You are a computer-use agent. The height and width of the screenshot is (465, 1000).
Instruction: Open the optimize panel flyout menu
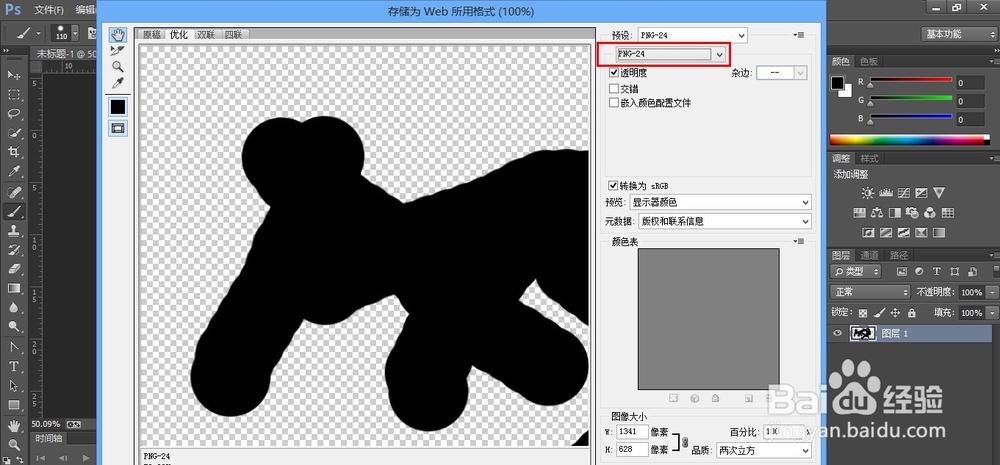(x=798, y=34)
